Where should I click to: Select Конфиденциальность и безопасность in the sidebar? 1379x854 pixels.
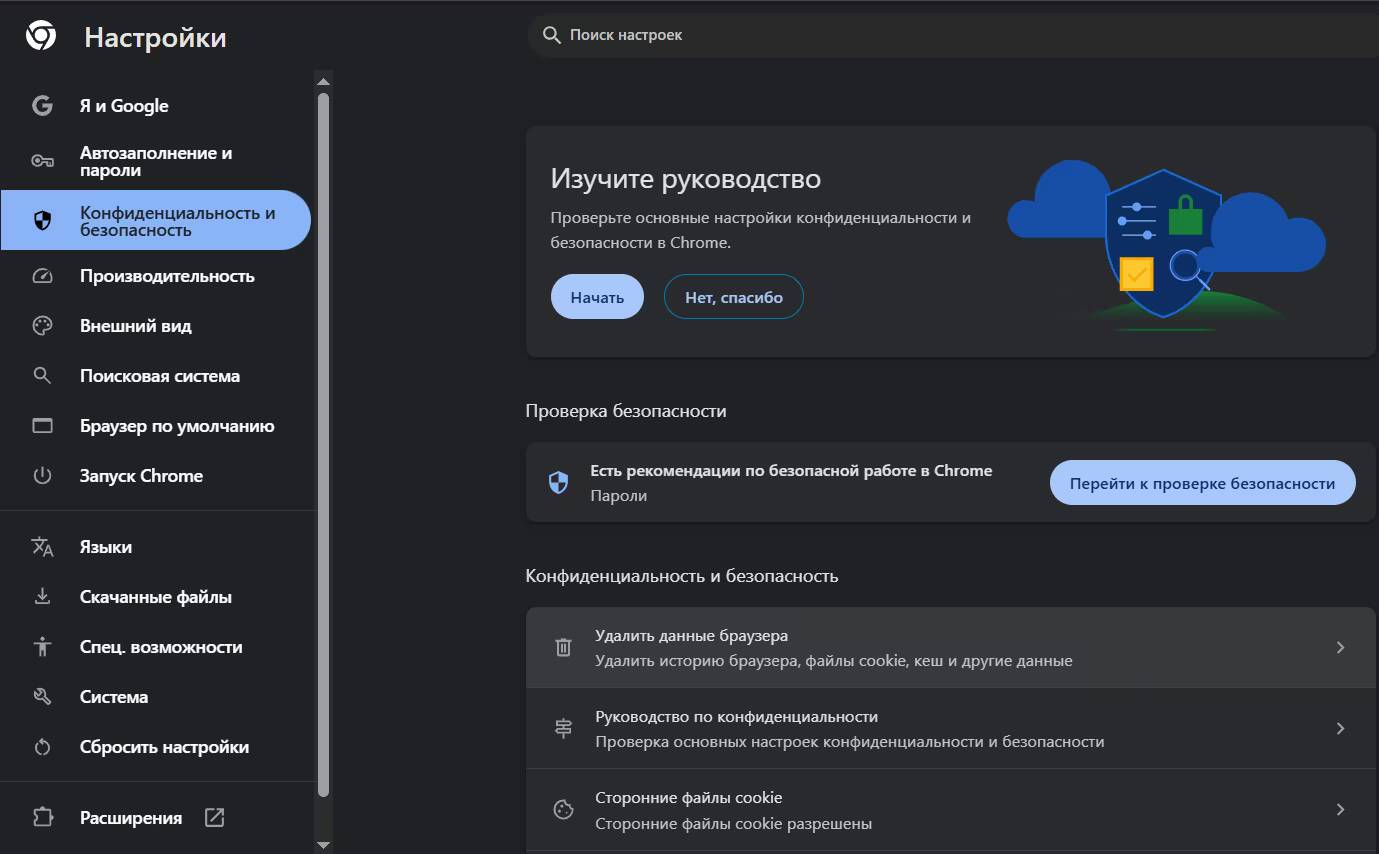(156, 220)
